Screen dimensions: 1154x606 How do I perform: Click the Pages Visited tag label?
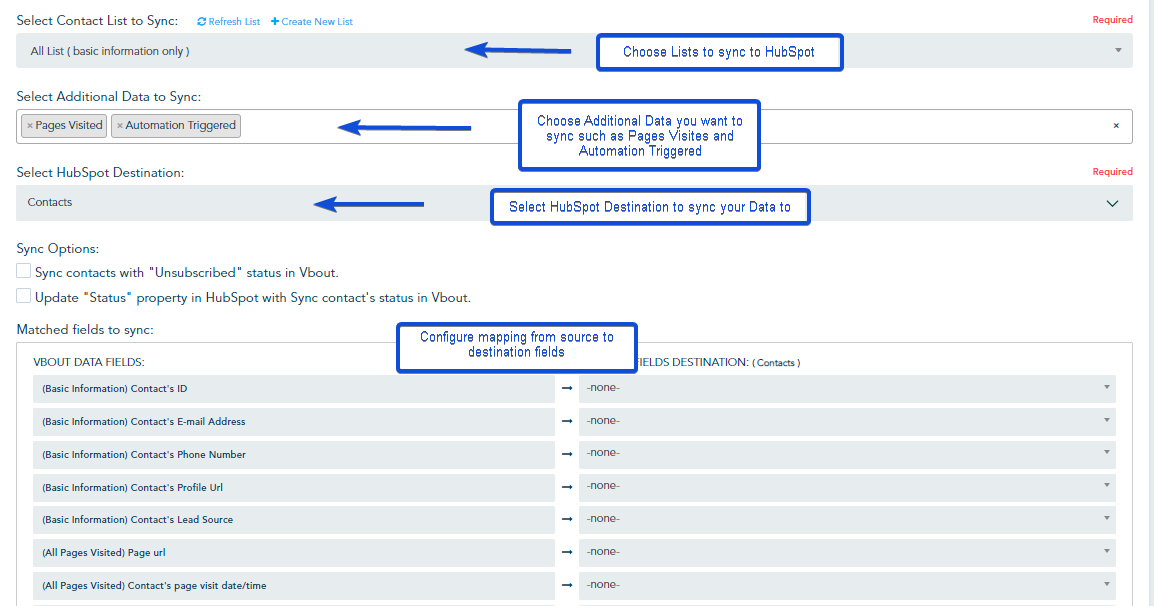click(x=69, y=125)
